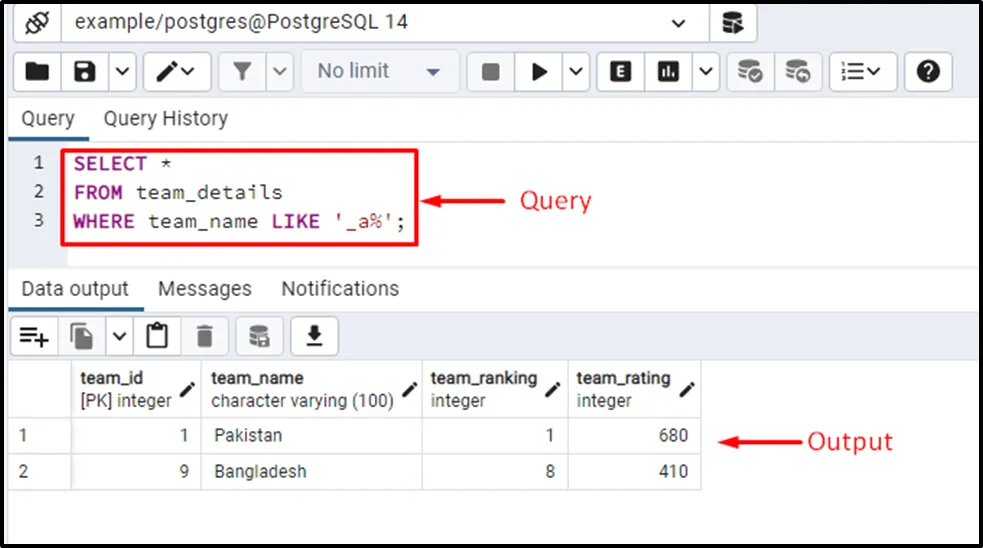Screen dimensions: 983x548
Task: Paste rows using the clipboard icon
Action: [x=157, y=337]
